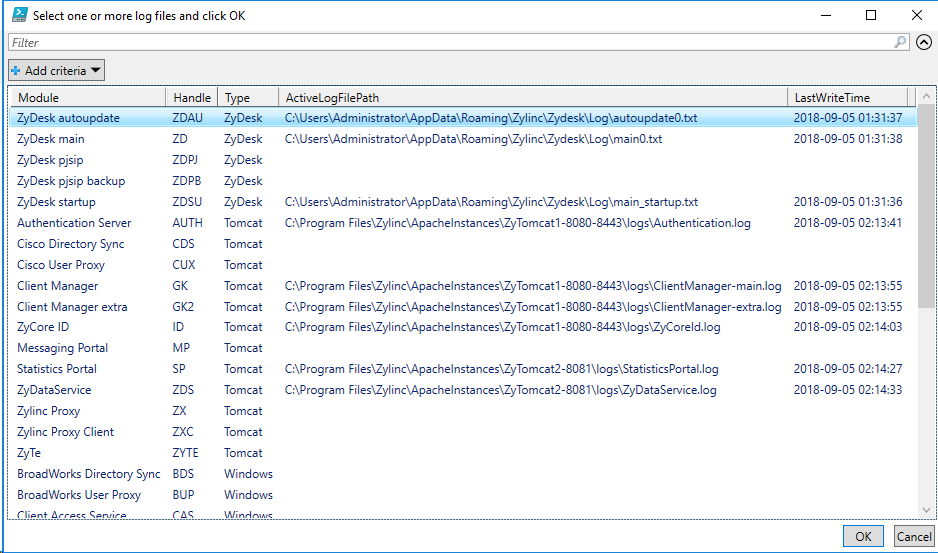Click the ZYTE handle cell
938x553 pixels.
(185, 452)
